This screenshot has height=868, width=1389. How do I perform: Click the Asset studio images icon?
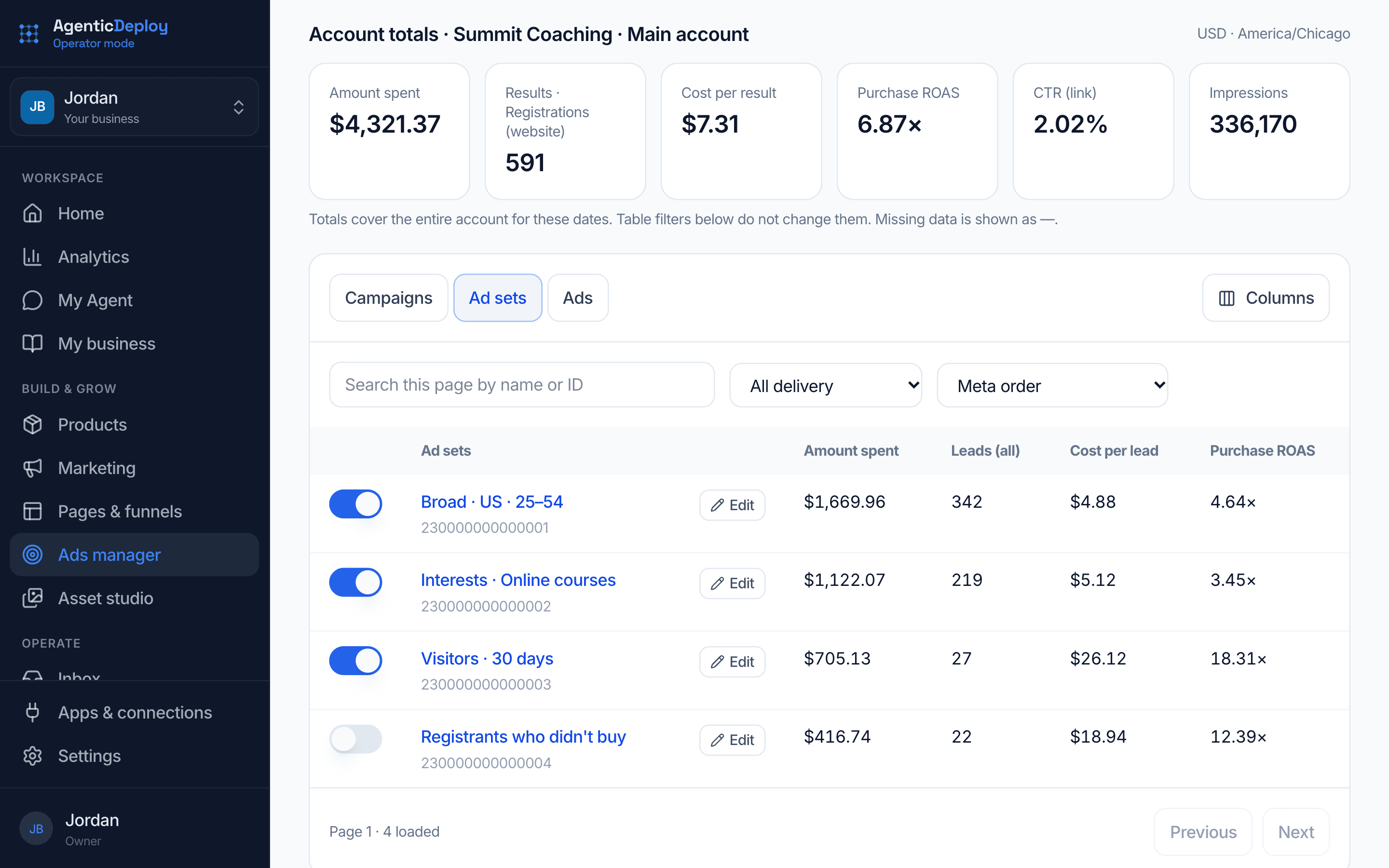[x=33, y=598]
